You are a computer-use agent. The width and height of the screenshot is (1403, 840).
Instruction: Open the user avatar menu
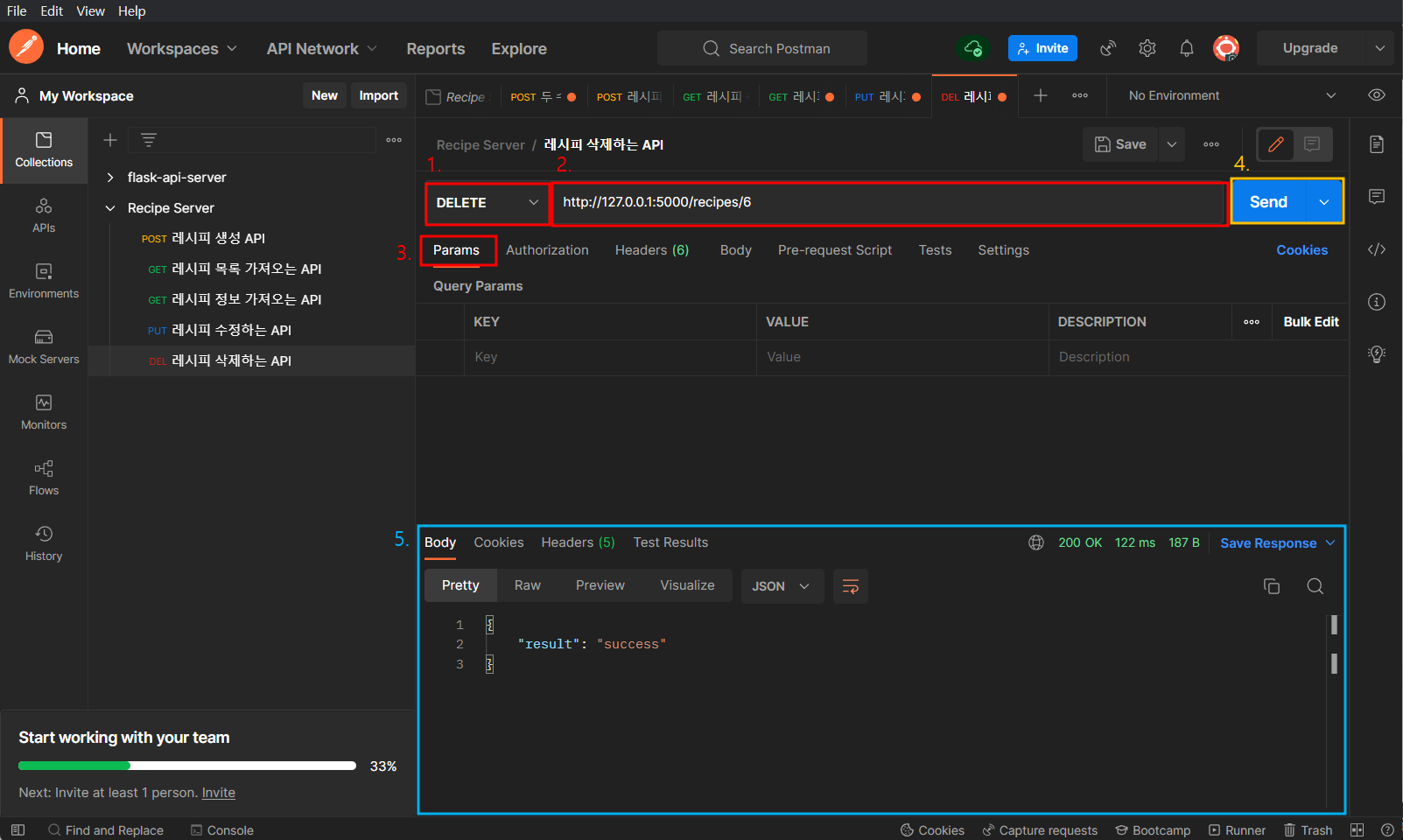click(1226, 48)
